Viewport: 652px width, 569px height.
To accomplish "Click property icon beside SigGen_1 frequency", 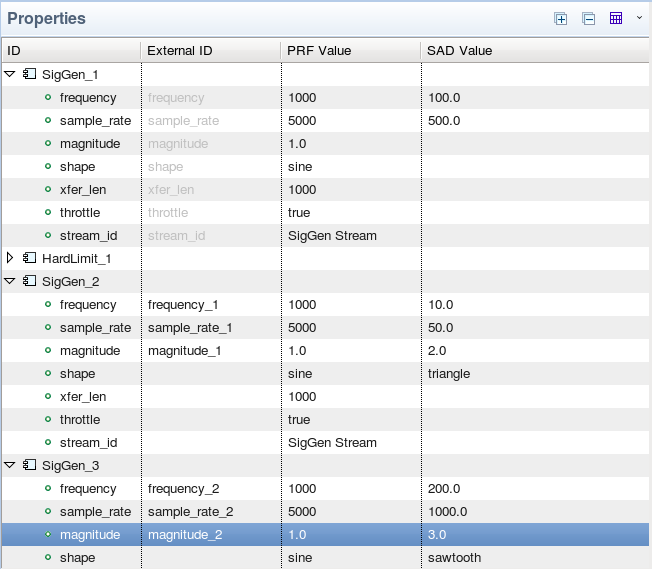I will (48, 97).
